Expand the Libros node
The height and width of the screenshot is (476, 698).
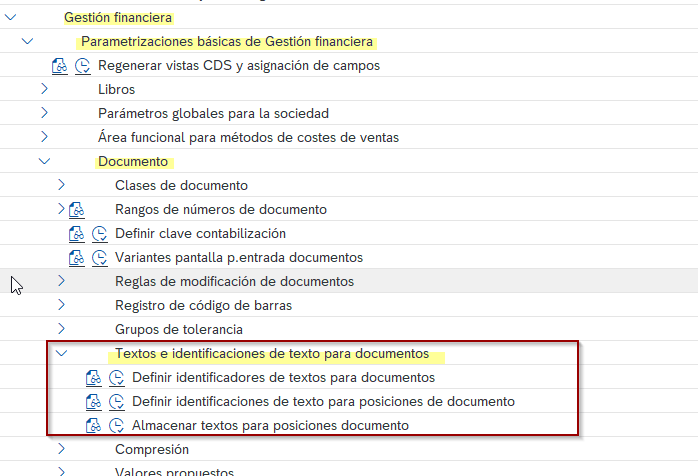point(44,90)
